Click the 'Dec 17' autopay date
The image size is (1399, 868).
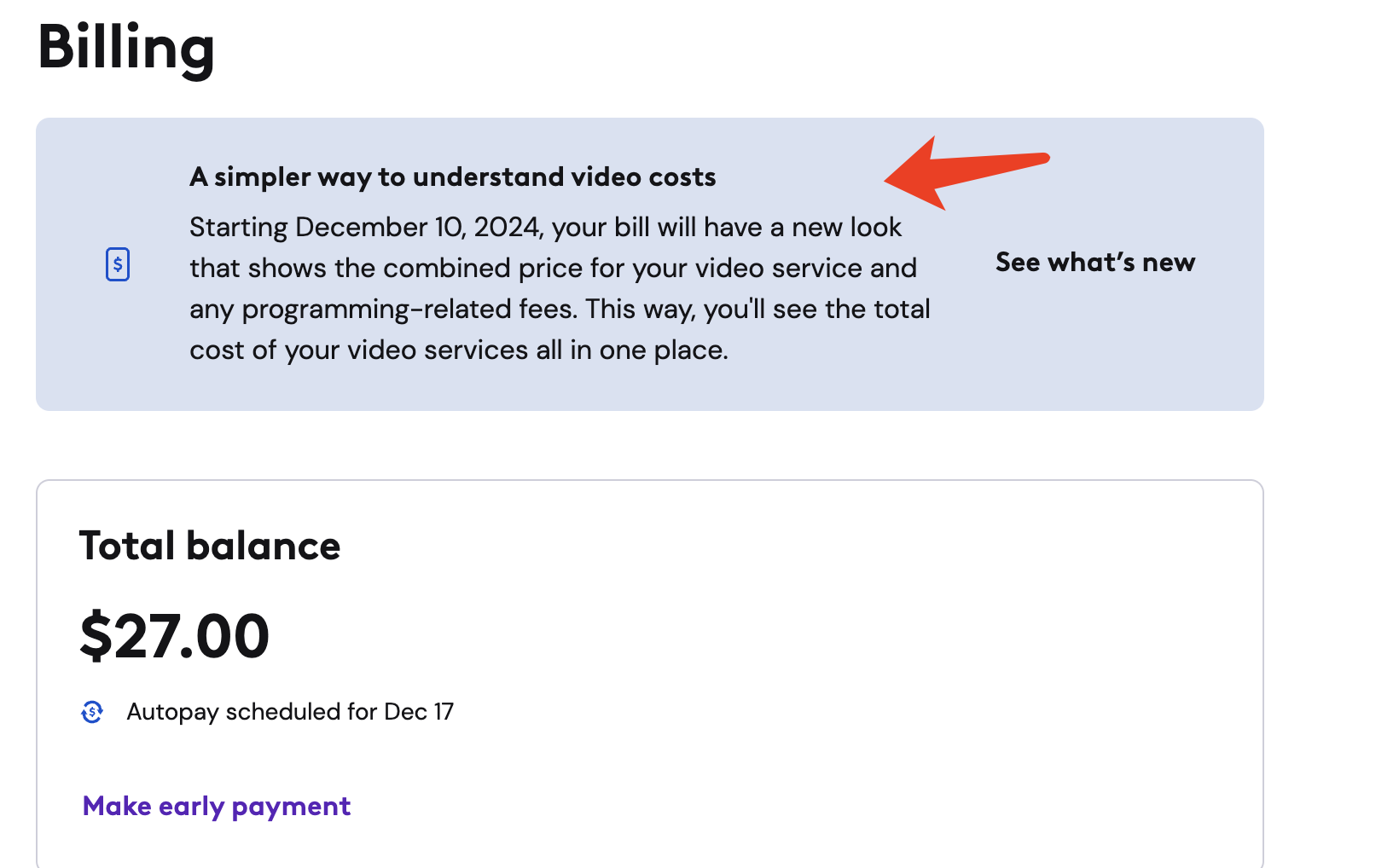[419, 712]
